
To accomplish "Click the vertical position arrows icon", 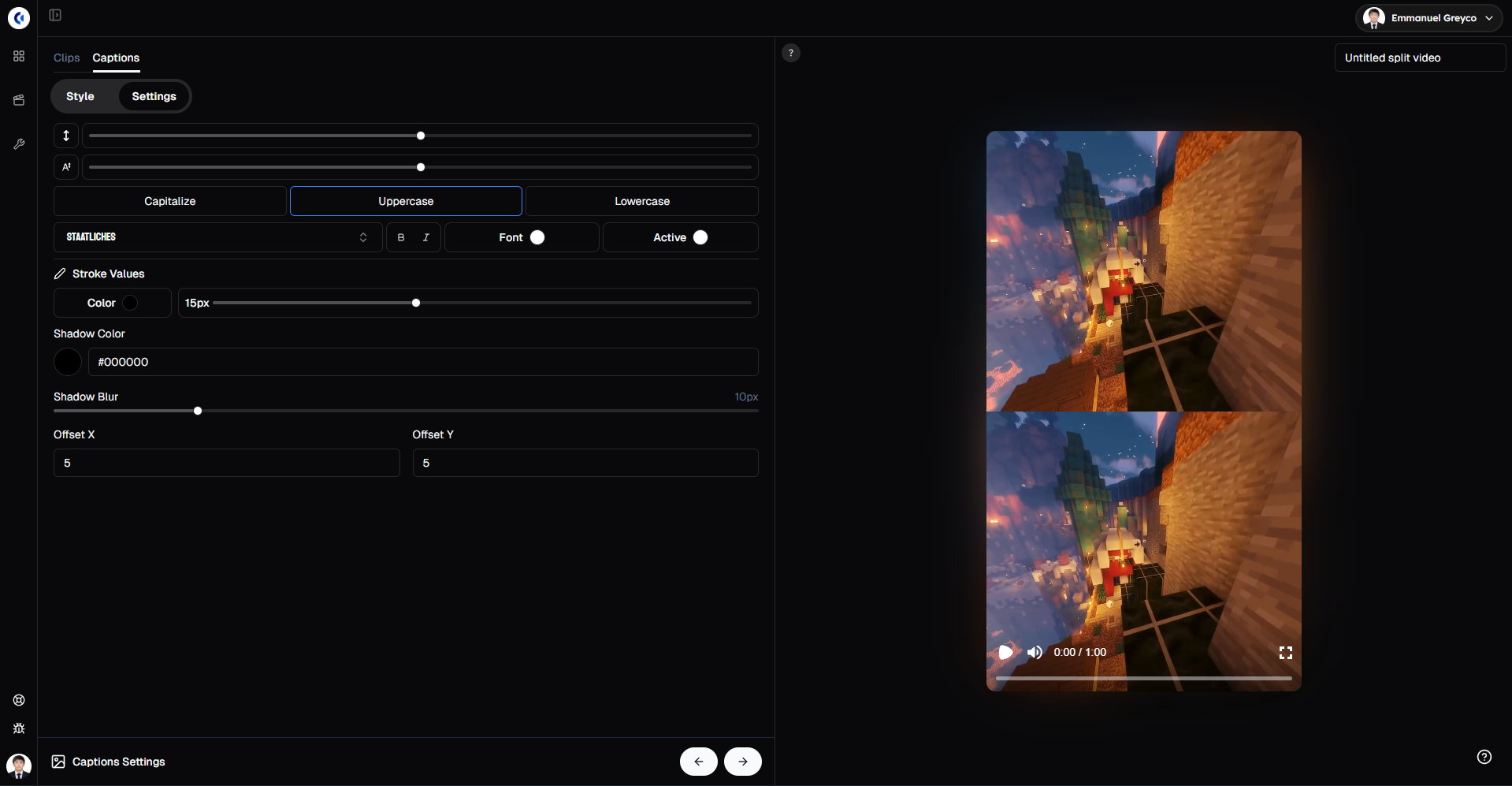I will 66,136.
